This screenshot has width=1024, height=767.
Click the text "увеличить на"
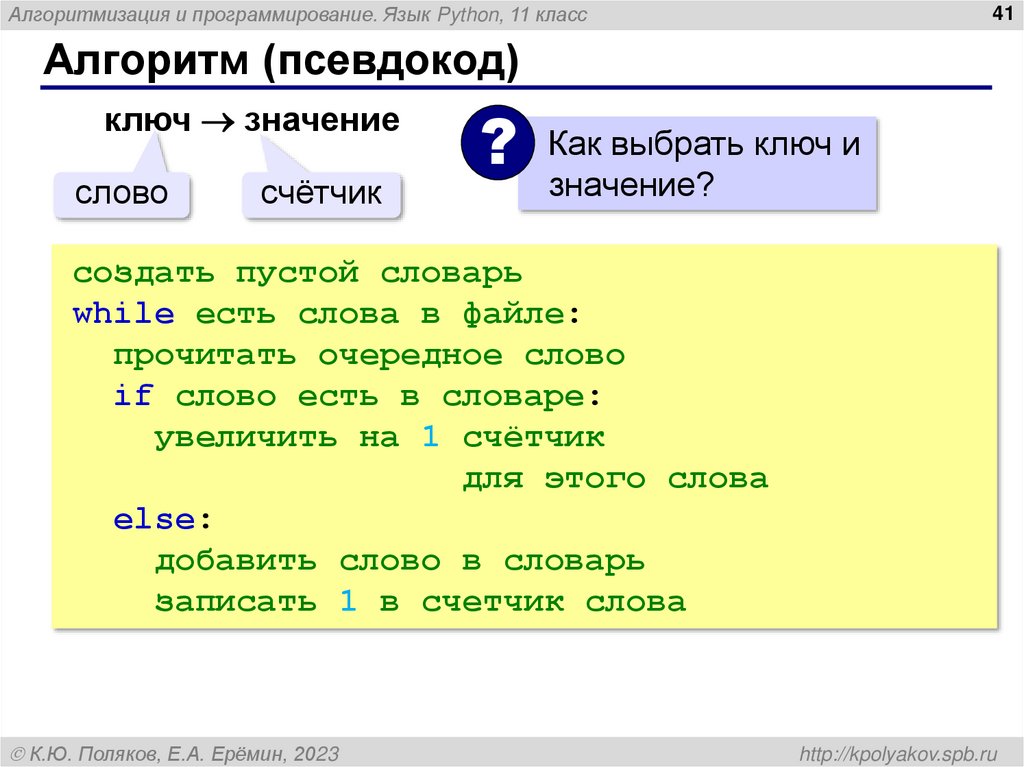[x=276, y=438]
